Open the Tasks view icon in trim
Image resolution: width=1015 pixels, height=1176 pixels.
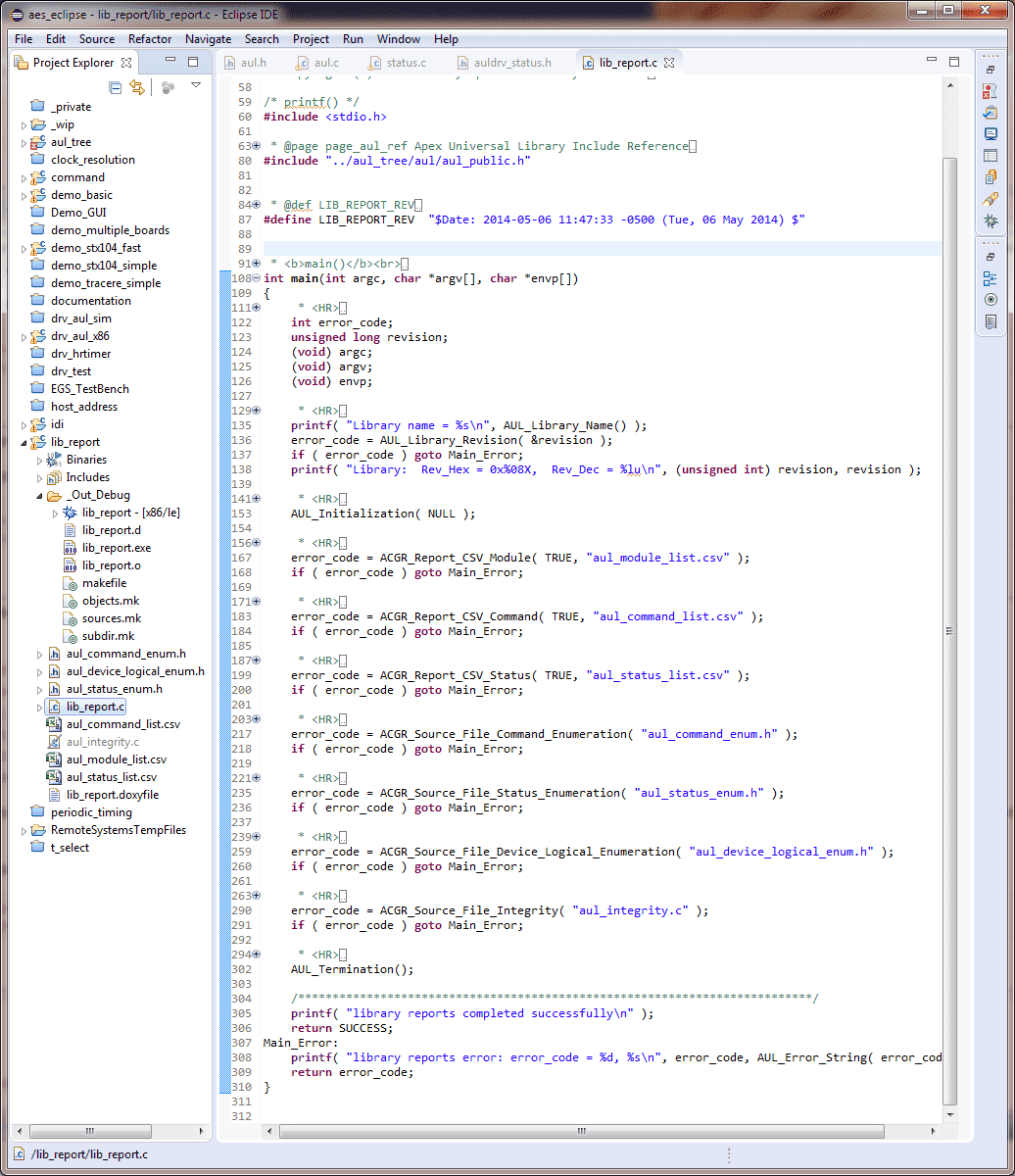[991, 113]
